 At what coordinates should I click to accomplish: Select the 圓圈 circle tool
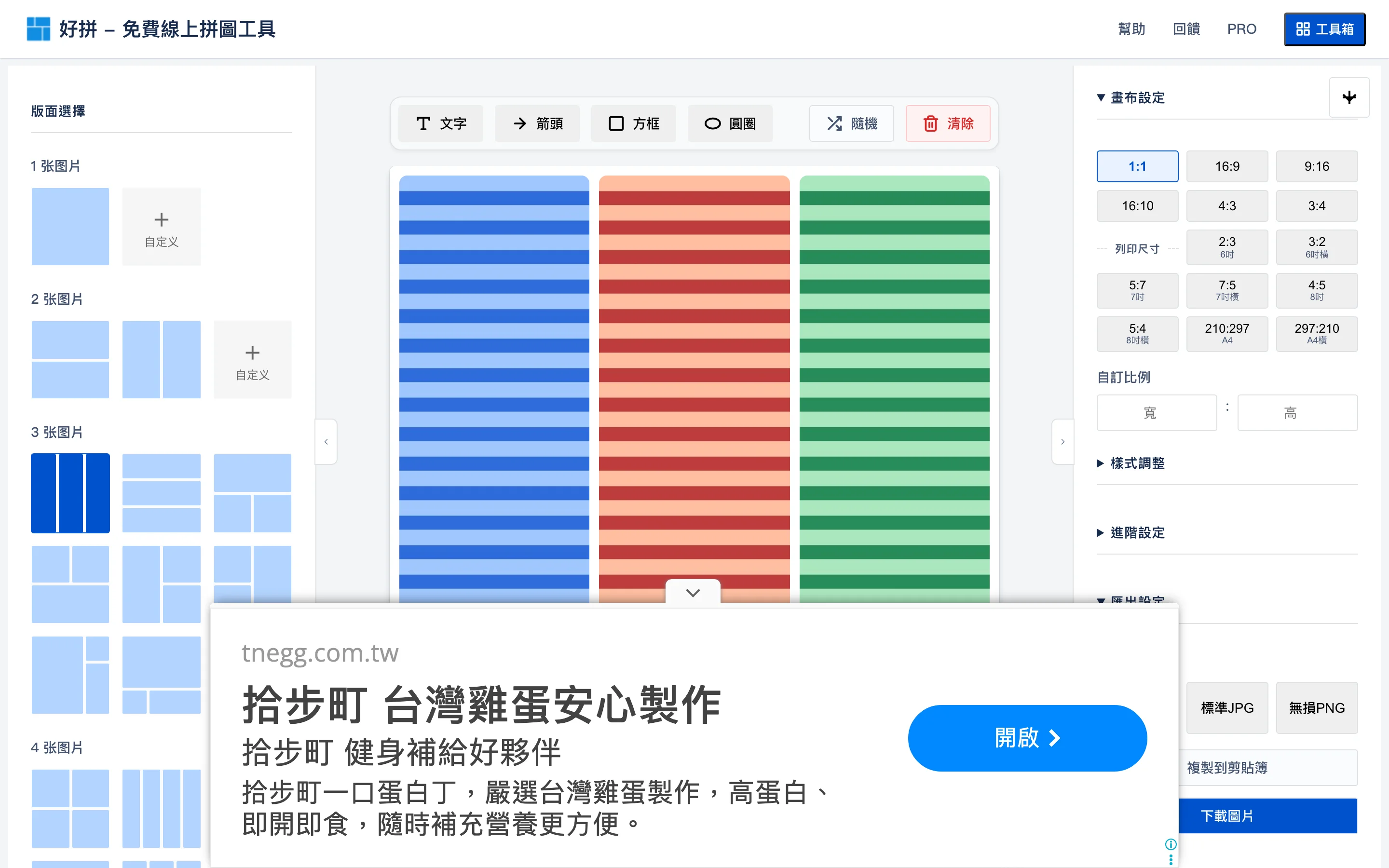click(x=730, y=123)
